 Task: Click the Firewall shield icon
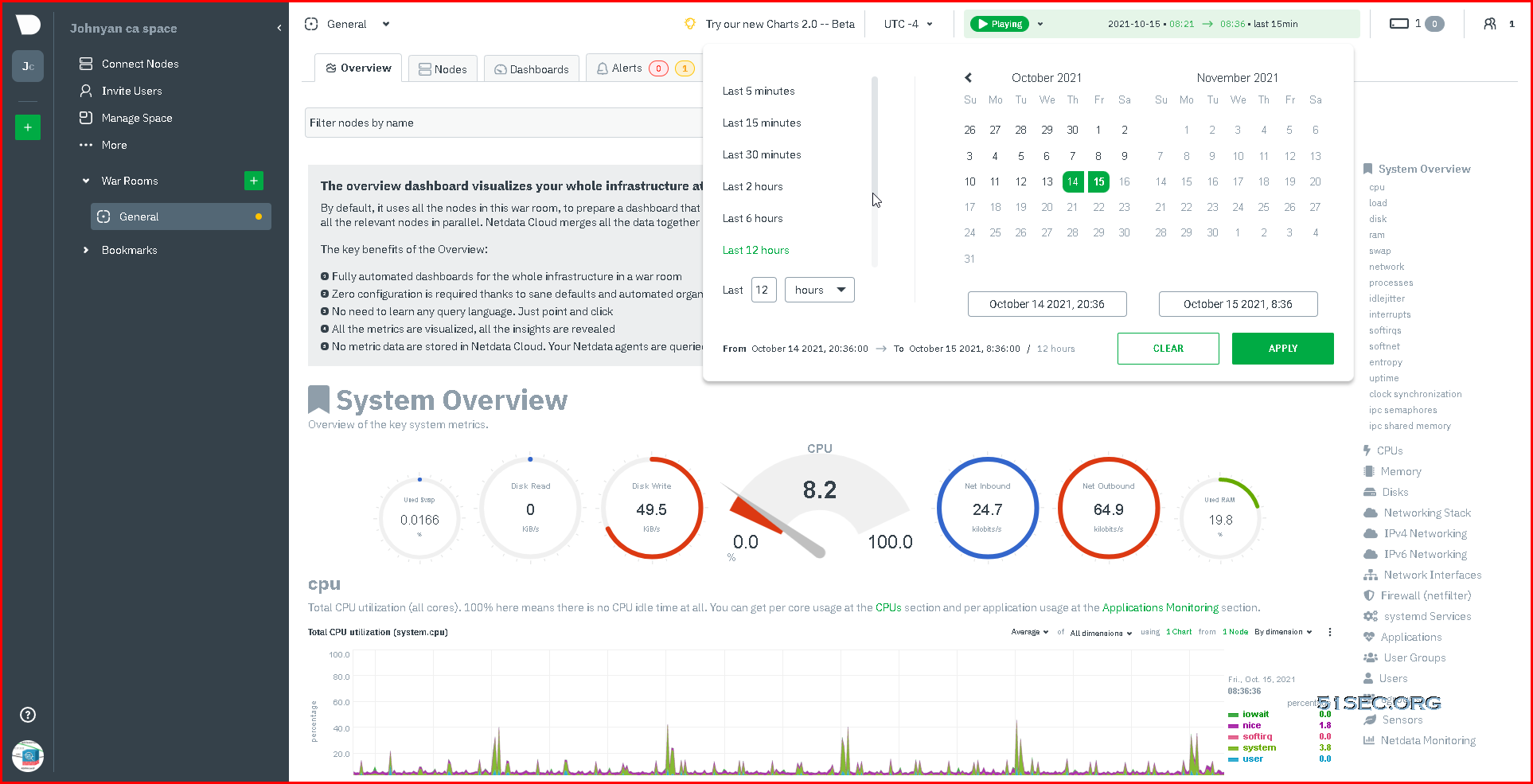1369,595
